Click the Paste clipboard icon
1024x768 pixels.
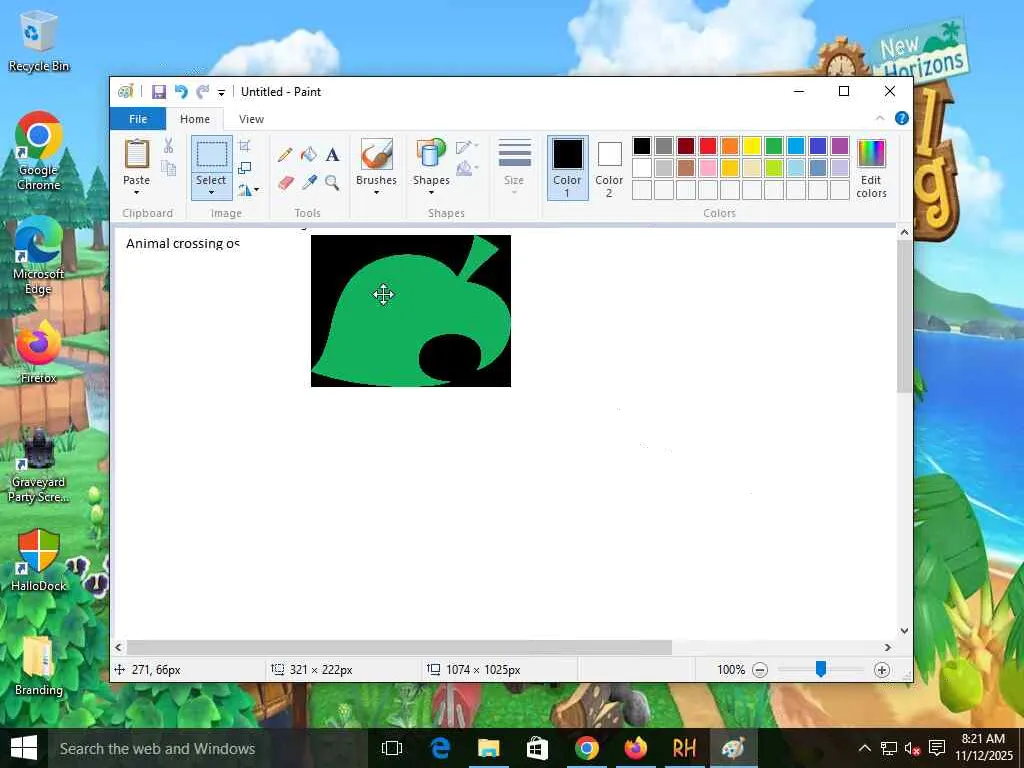pyautogui.click(x=136, y=154)
